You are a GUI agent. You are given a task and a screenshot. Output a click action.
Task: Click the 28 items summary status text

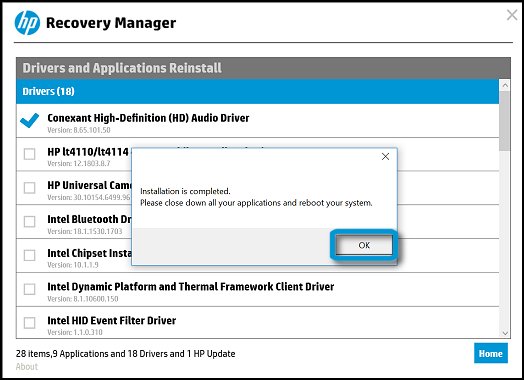(126, 354)
